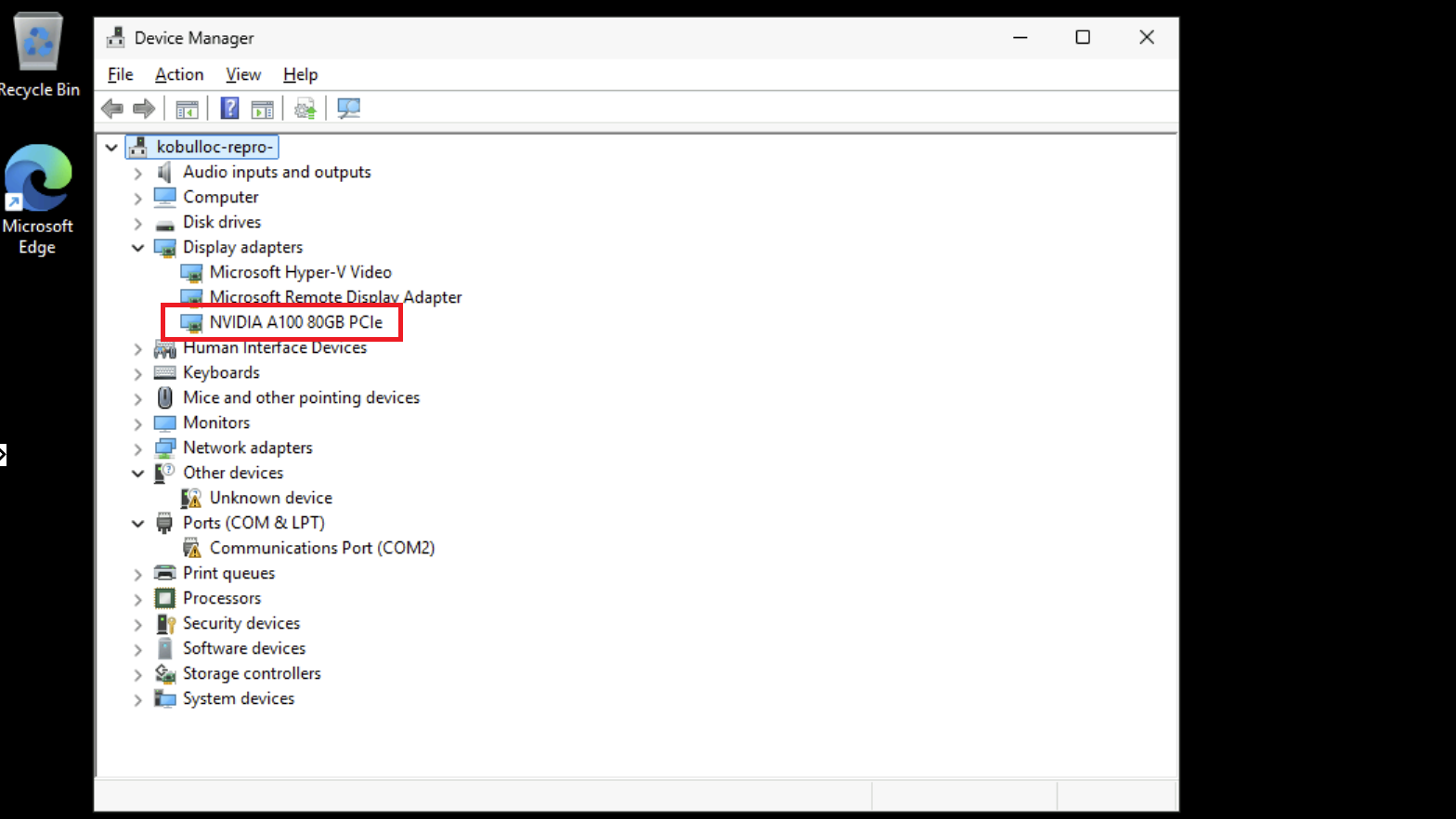1456x819 pixels.
Task: Collapse the Other devices chevron
Action: coord(137,474)
